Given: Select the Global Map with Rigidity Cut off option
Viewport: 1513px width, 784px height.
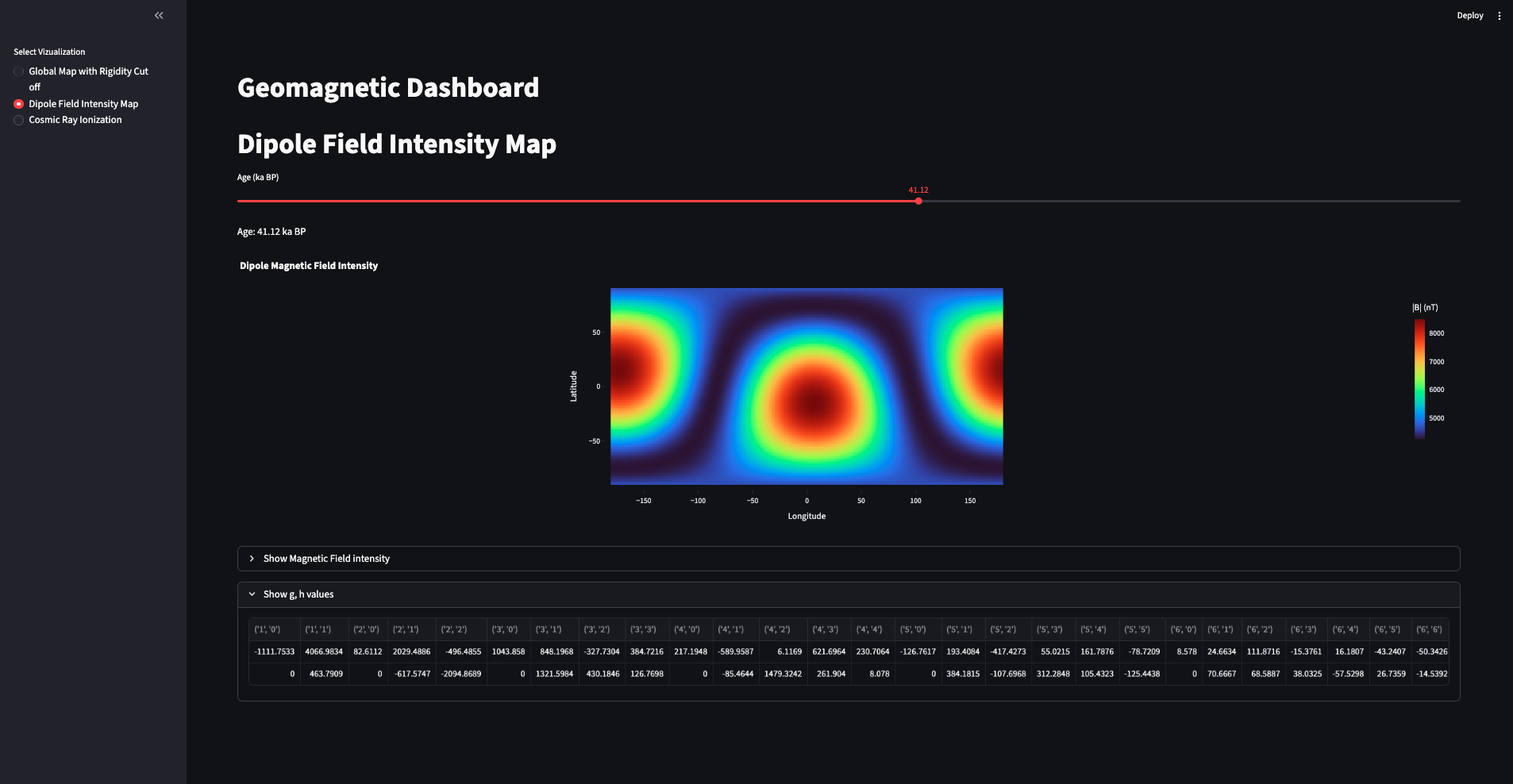Looking at the screenshot, I should pos(18,71).
